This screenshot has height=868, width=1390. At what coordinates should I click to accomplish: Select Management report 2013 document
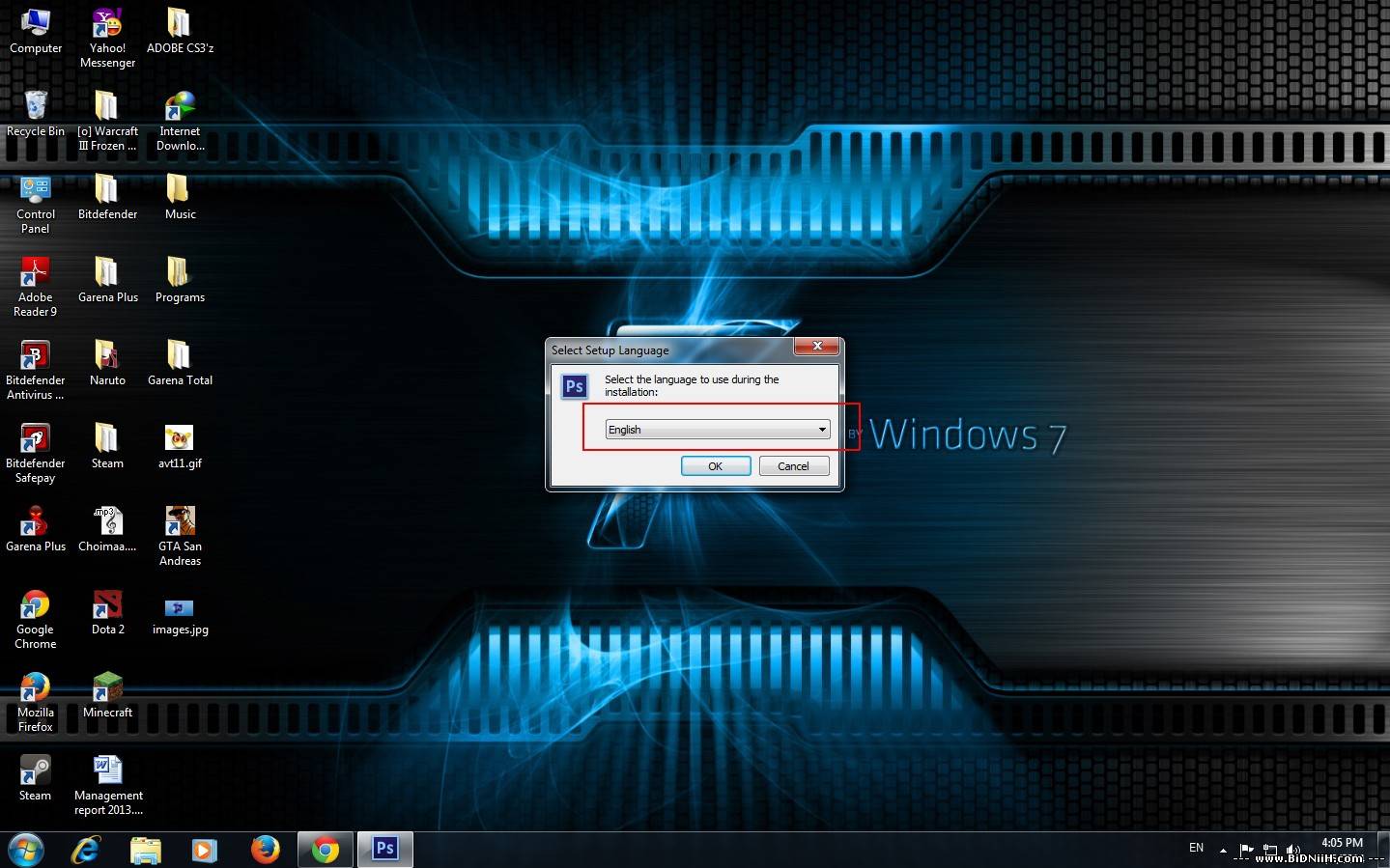click(x=107, y=785)
